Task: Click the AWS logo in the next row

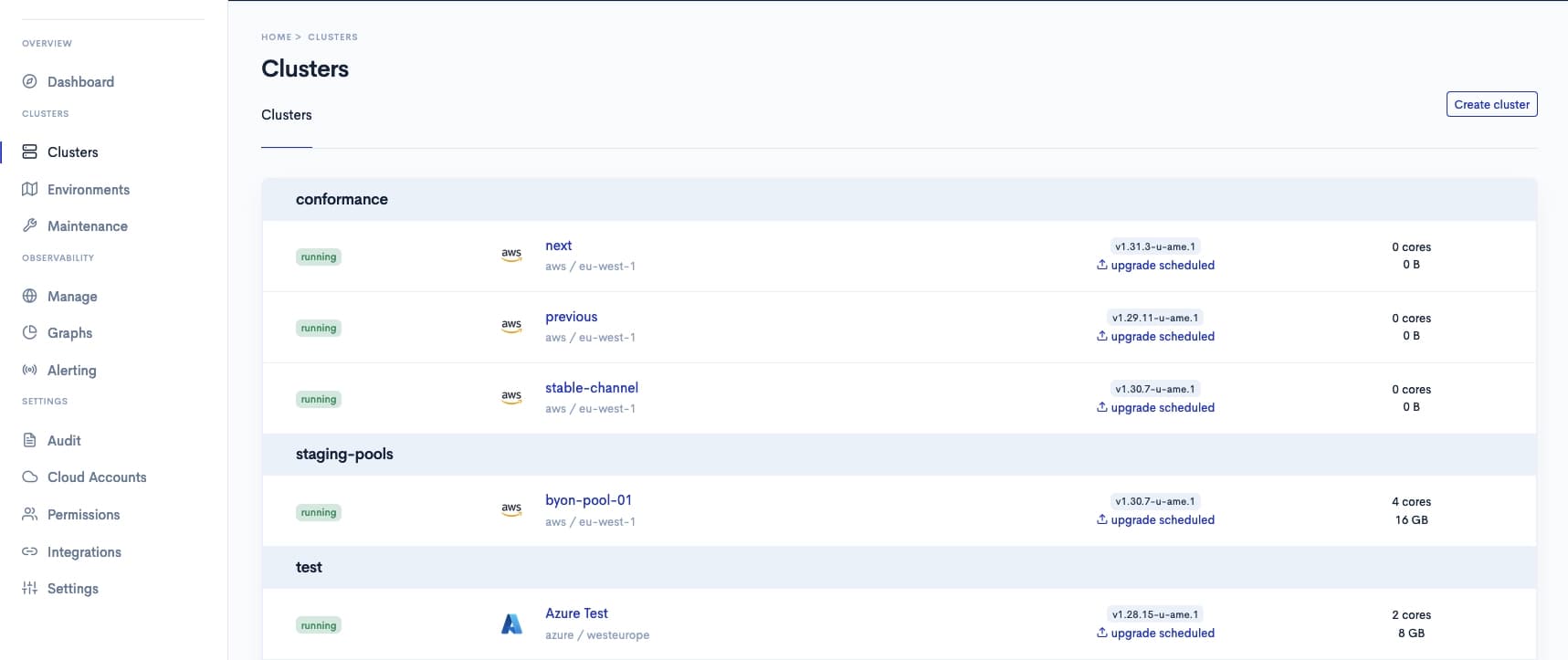Action: (x=511, y=256)
